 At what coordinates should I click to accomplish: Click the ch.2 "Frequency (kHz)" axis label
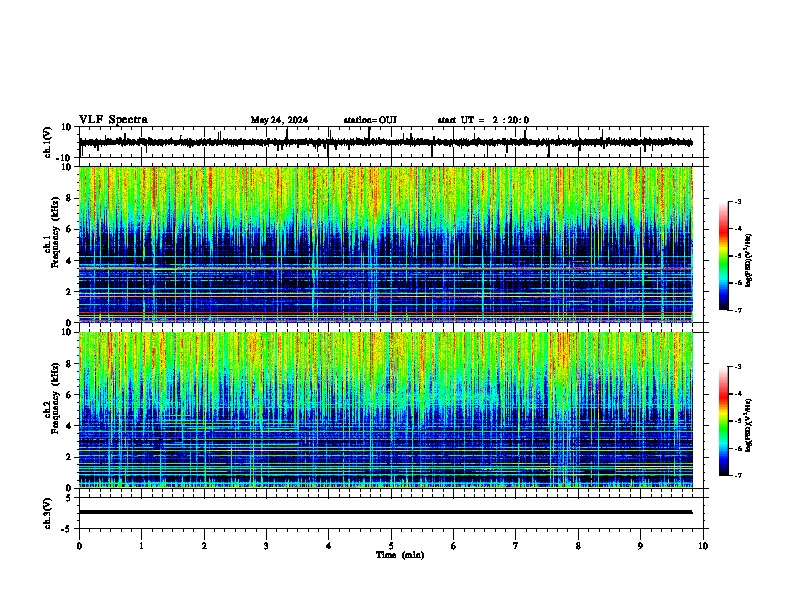[55, 398]
